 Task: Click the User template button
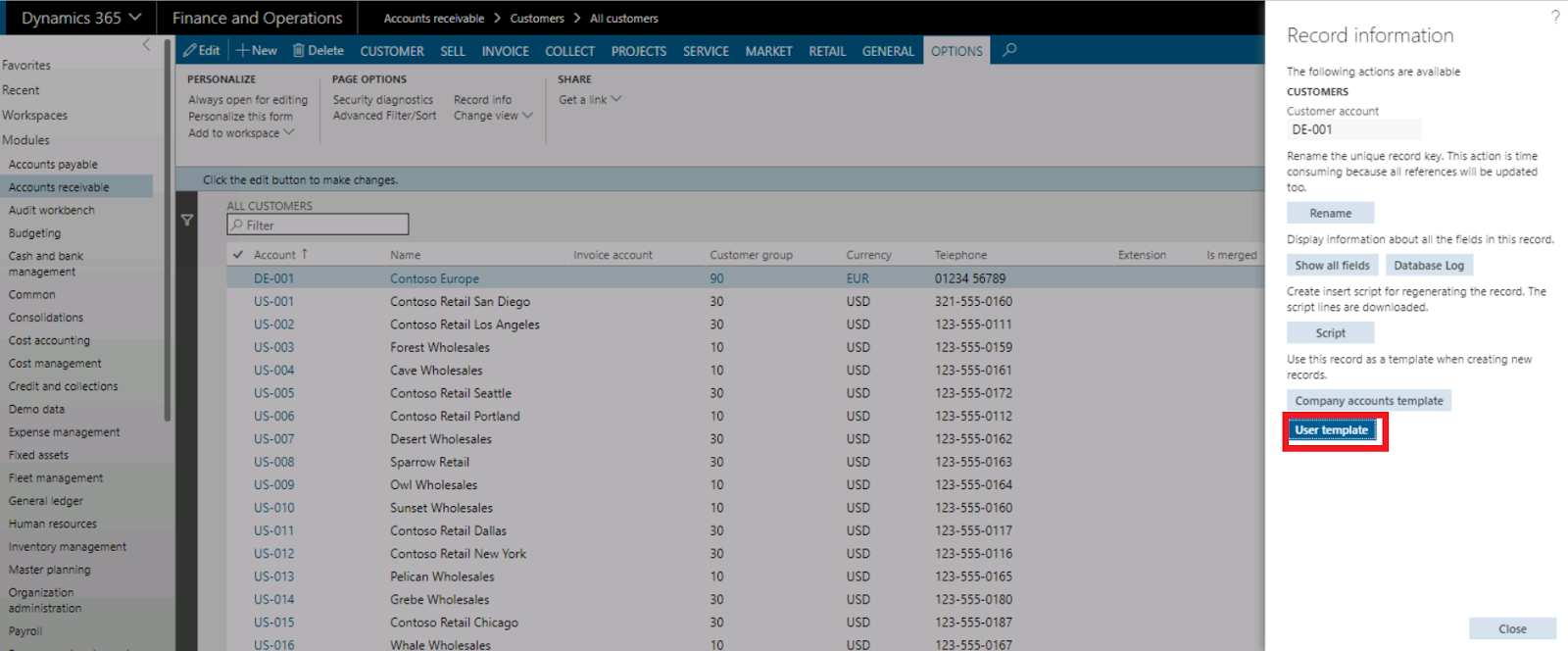(x=1332, y=429)
